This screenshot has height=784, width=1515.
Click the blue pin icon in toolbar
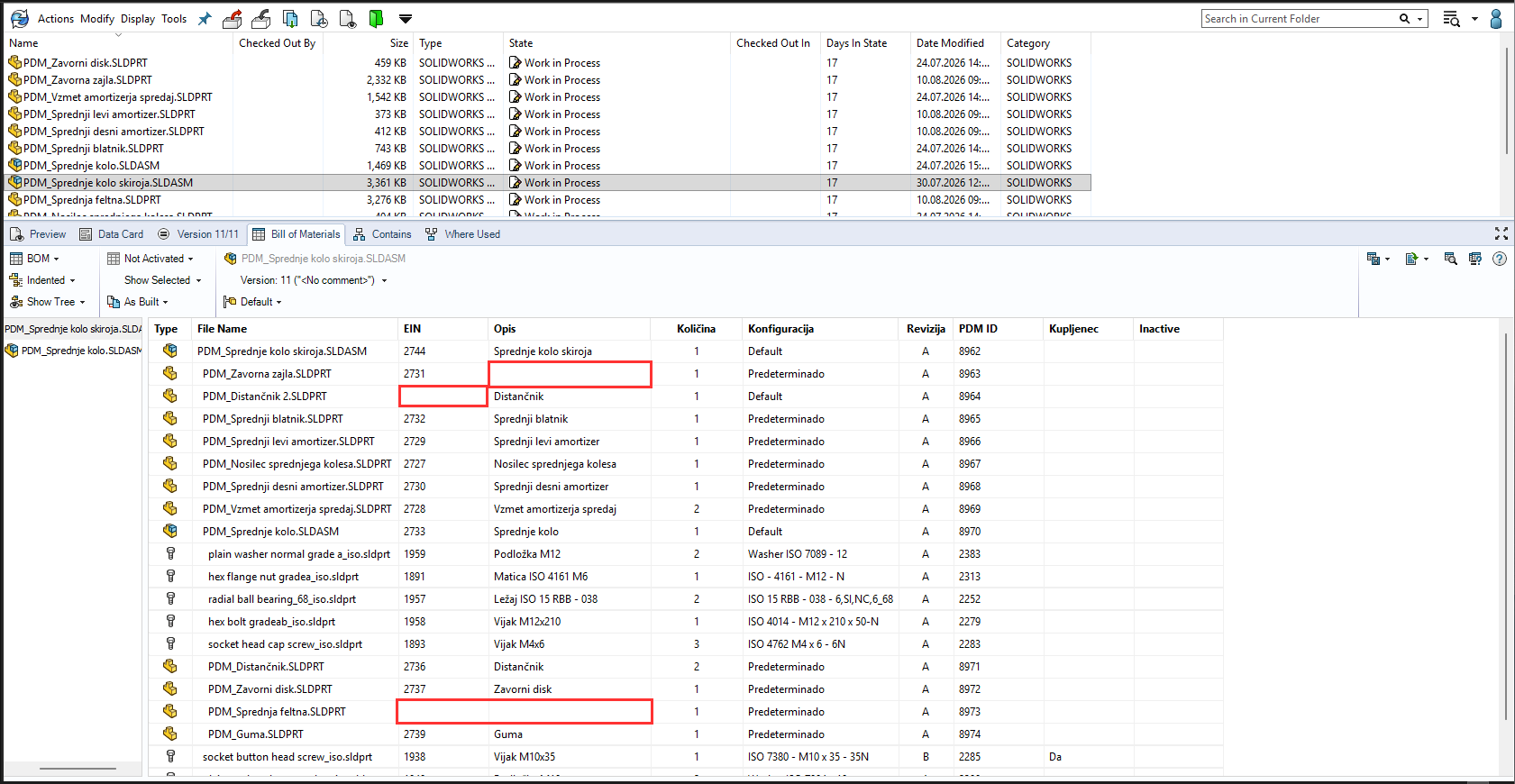[205, 19]
